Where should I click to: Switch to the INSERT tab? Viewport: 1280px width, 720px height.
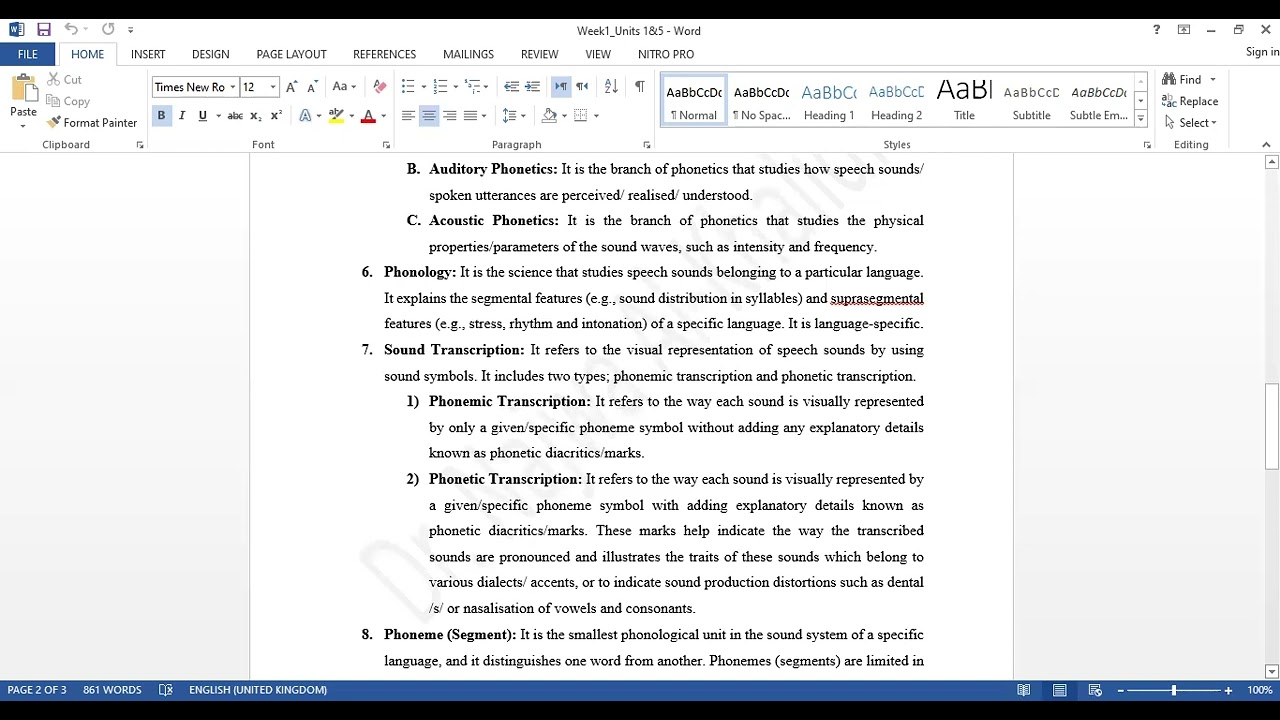(148, 54)
